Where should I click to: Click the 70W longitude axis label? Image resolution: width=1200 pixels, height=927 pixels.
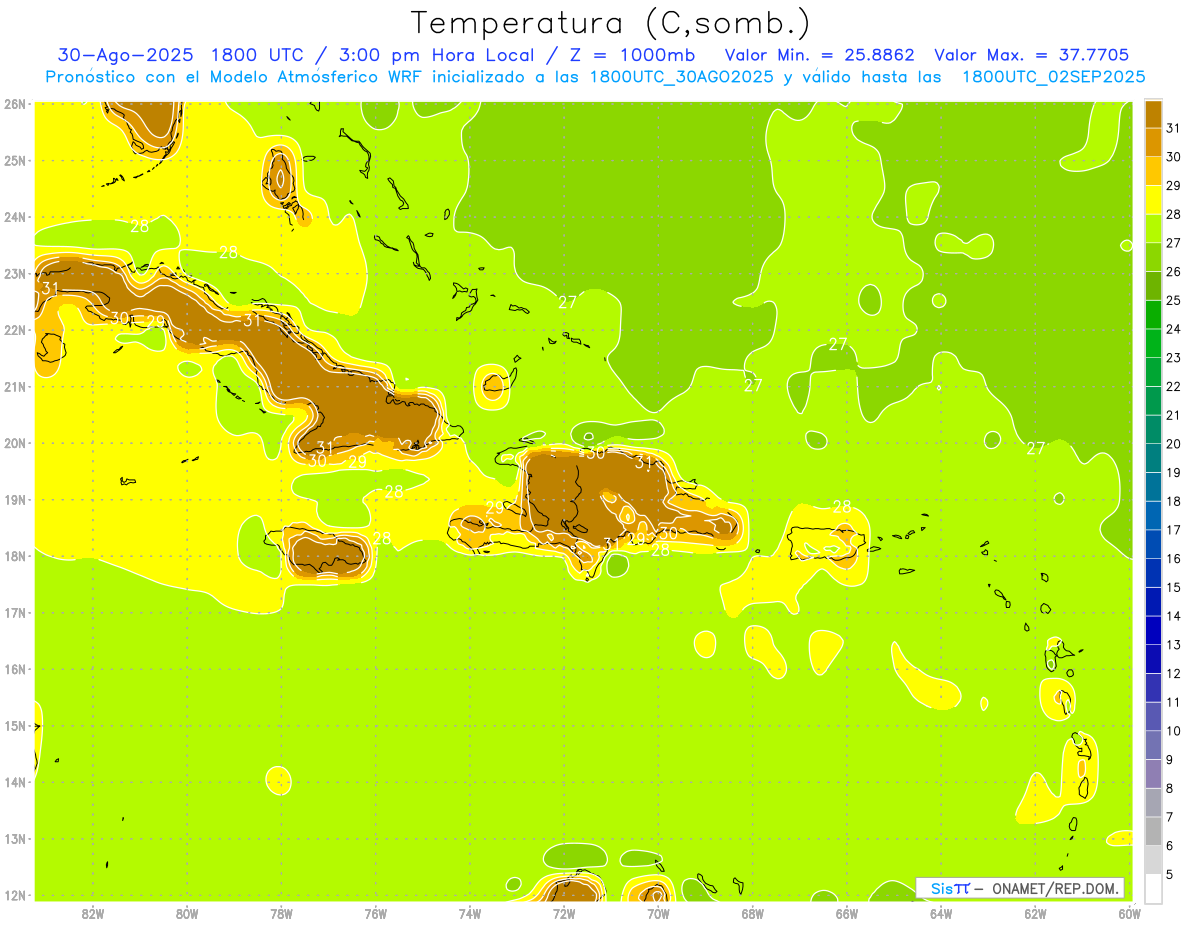point(658,913)
